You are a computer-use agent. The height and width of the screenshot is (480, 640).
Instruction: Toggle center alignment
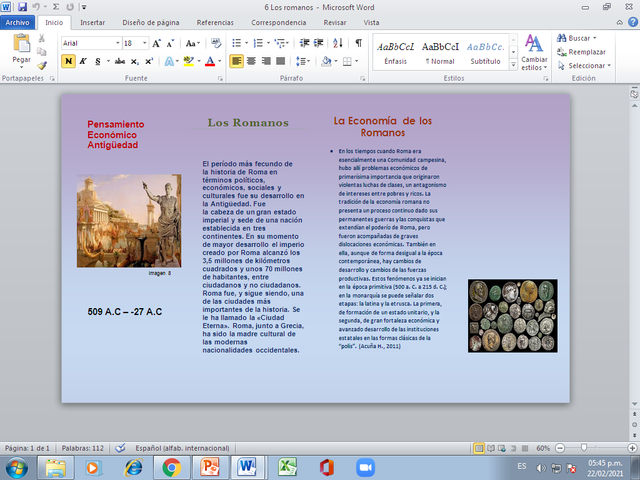click(x=251, y=61)
